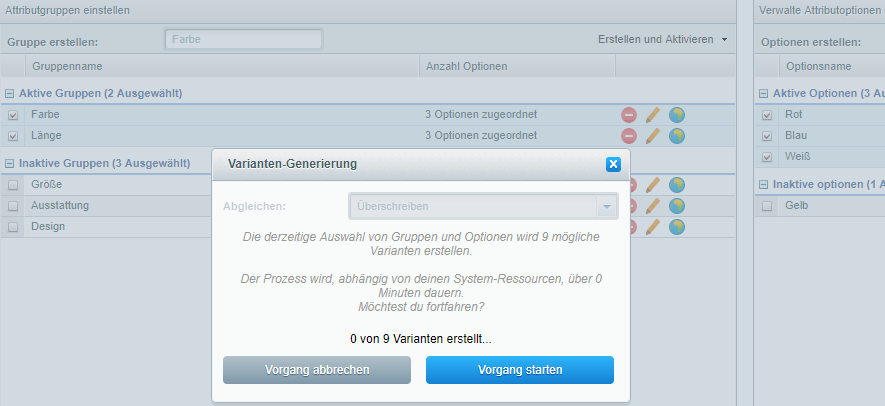885x406 pixels.
Task: Open the Abgleichen Überschreiben combo box
Action: 483,206
